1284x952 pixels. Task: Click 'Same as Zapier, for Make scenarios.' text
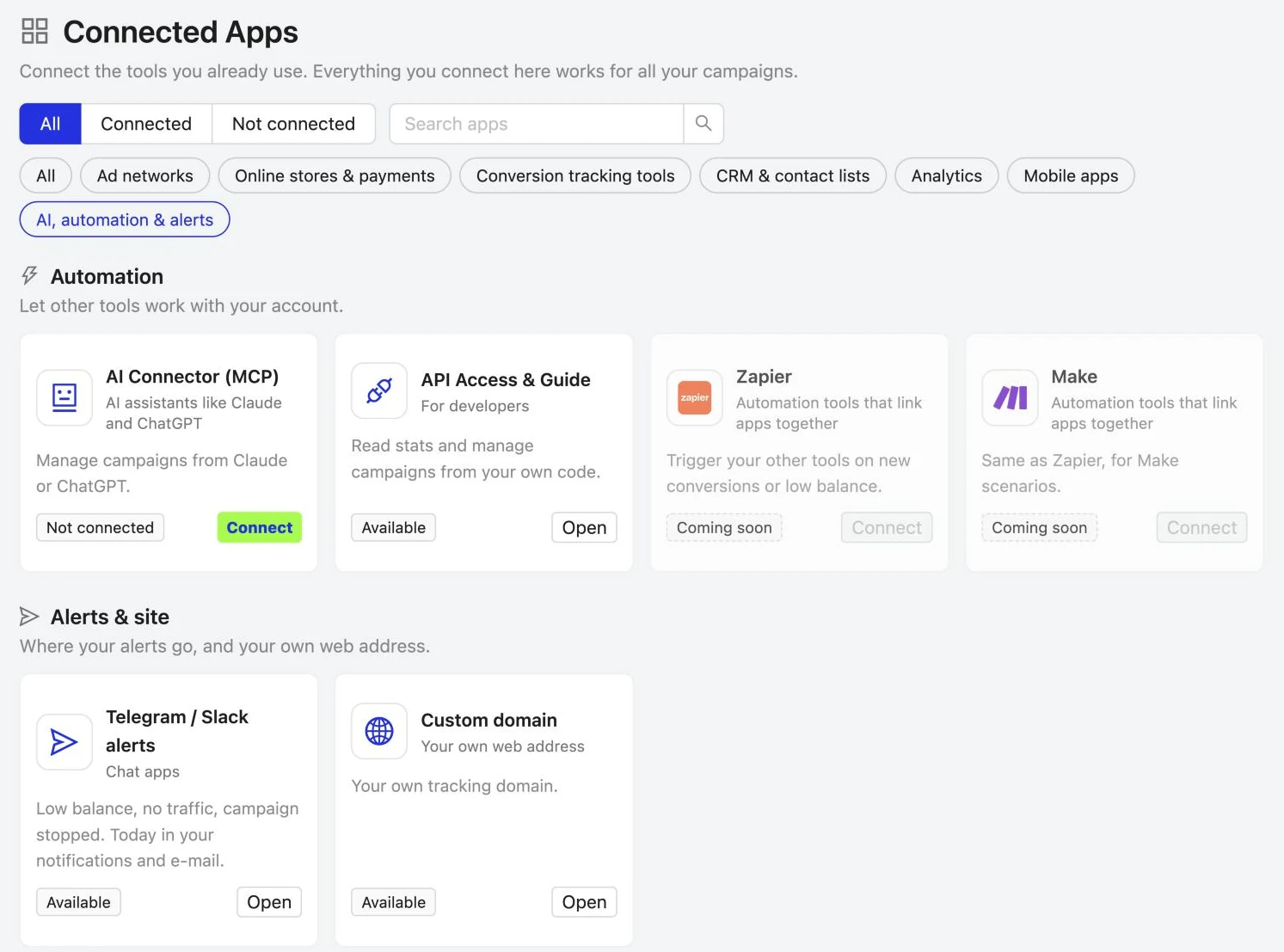1080,473
